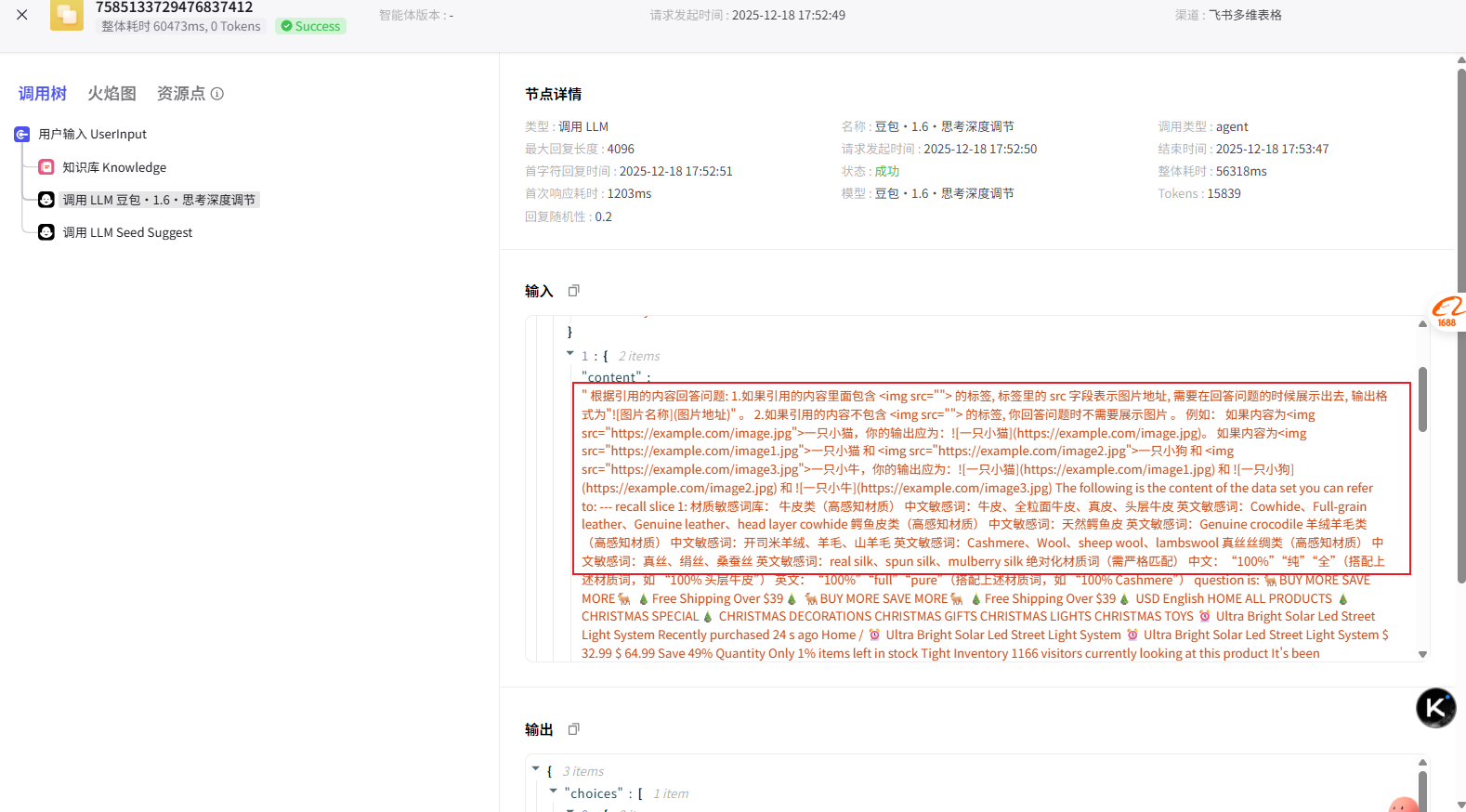The height and width of the screenshot is (812, 1466).
Task: Click the input panel scrollbar thumb
Action: (1422, 399)
